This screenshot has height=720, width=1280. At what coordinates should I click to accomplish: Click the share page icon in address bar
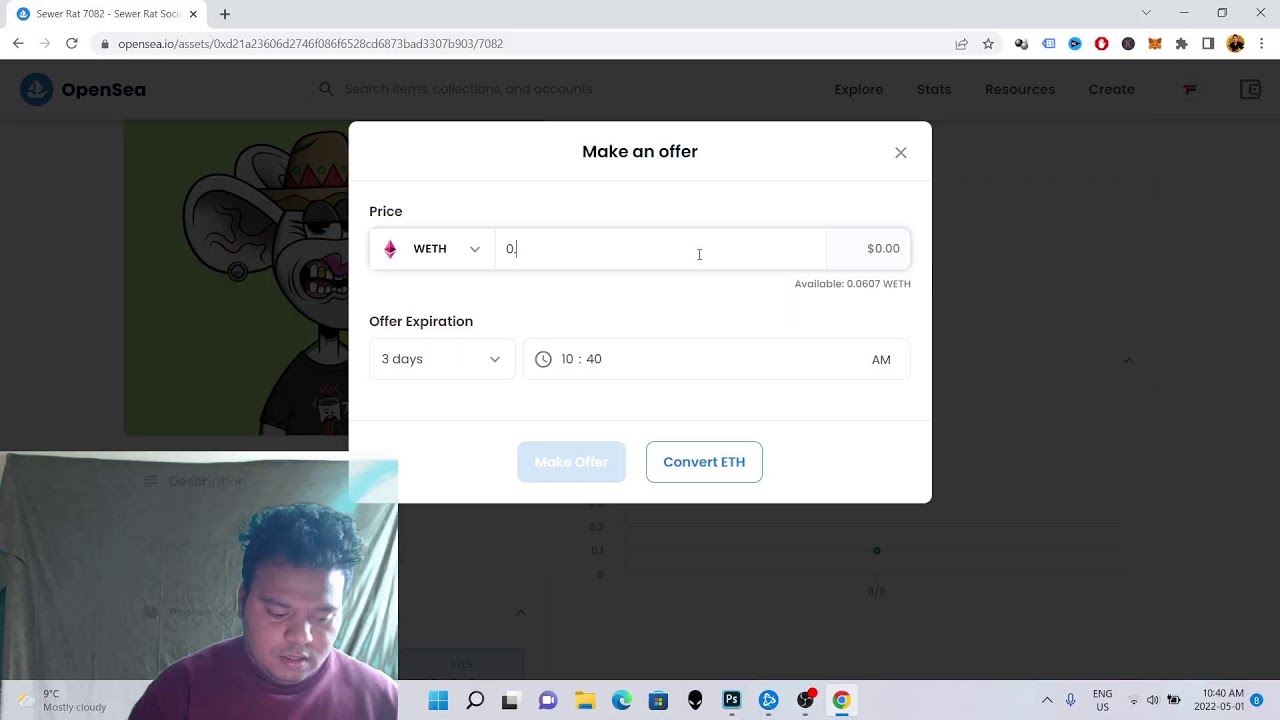(x=961, y=44)
